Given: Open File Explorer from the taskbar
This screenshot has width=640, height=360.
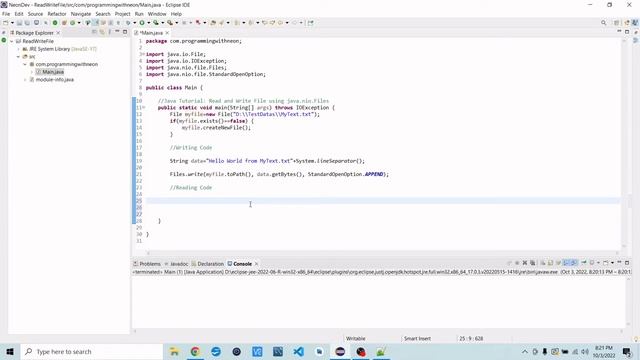Looking at the screenshot, I should click(174, 351).
